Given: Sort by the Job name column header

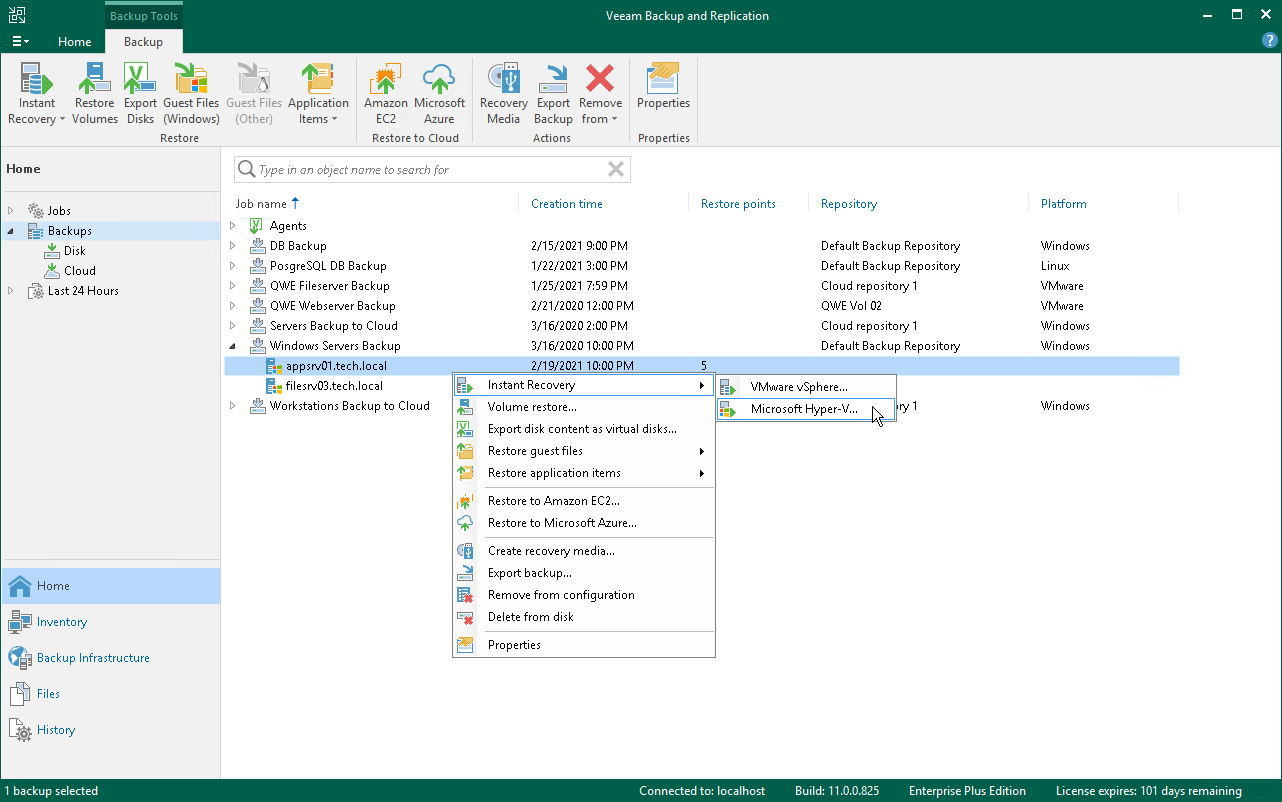Looking at the screenshot, I should click(x=261, y=204).
